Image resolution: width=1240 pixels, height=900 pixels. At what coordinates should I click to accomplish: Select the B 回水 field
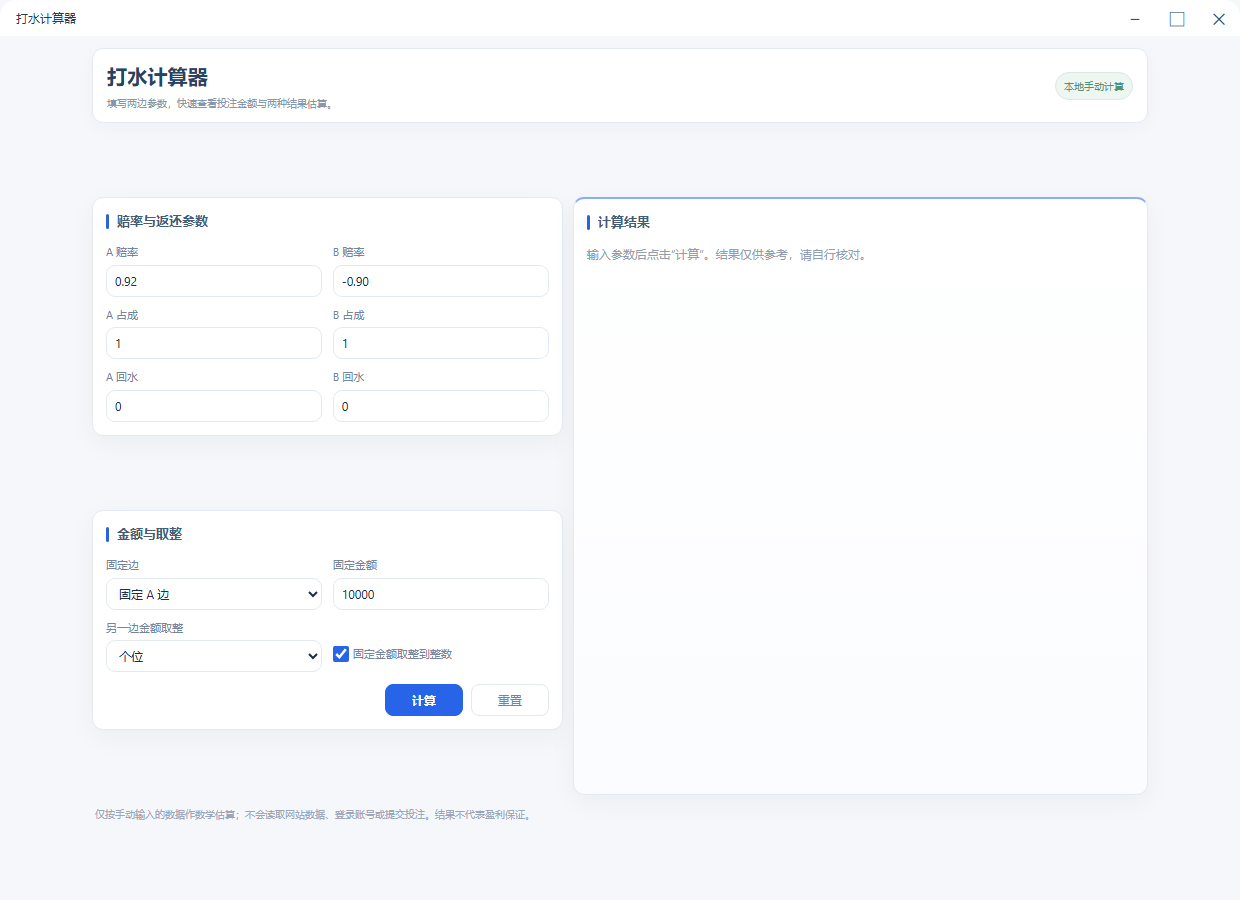point(441,406)
